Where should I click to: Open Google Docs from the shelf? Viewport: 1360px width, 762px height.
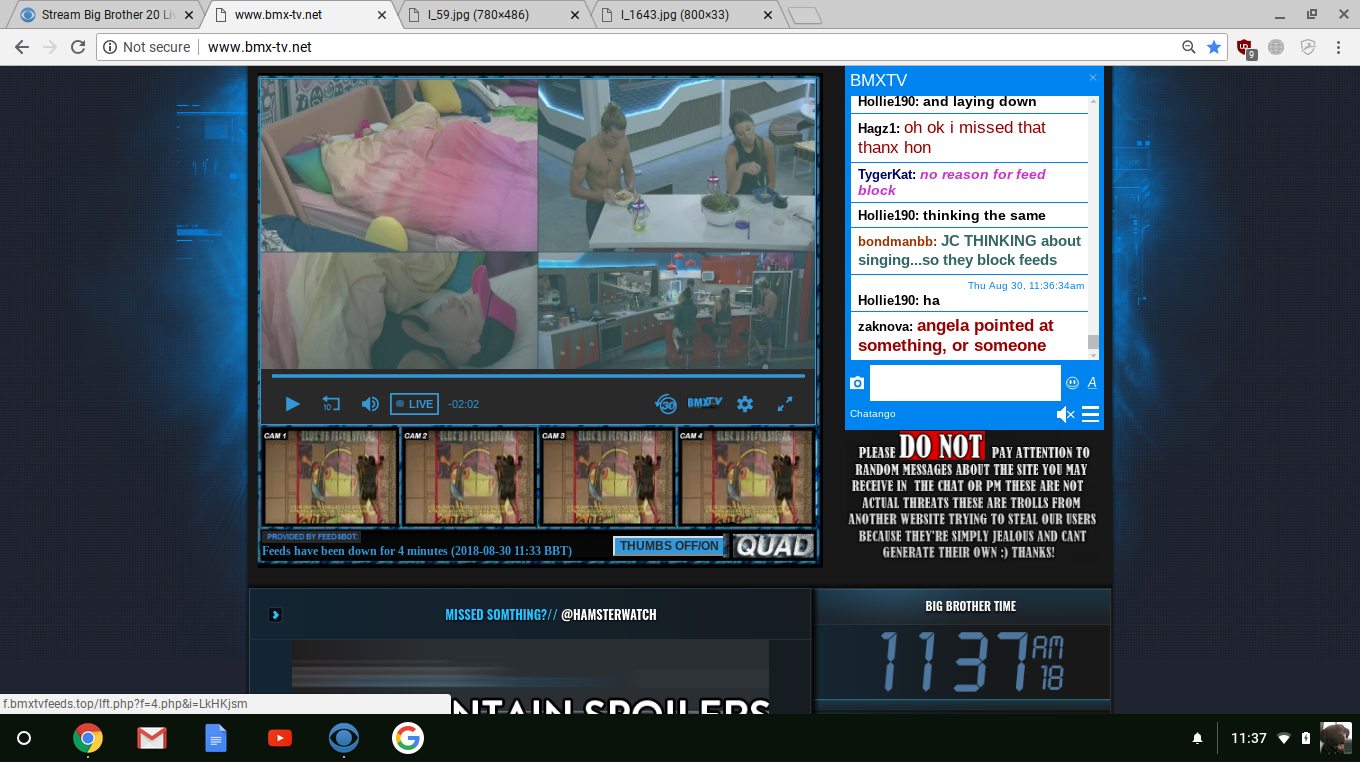click(x=216, y=738)
